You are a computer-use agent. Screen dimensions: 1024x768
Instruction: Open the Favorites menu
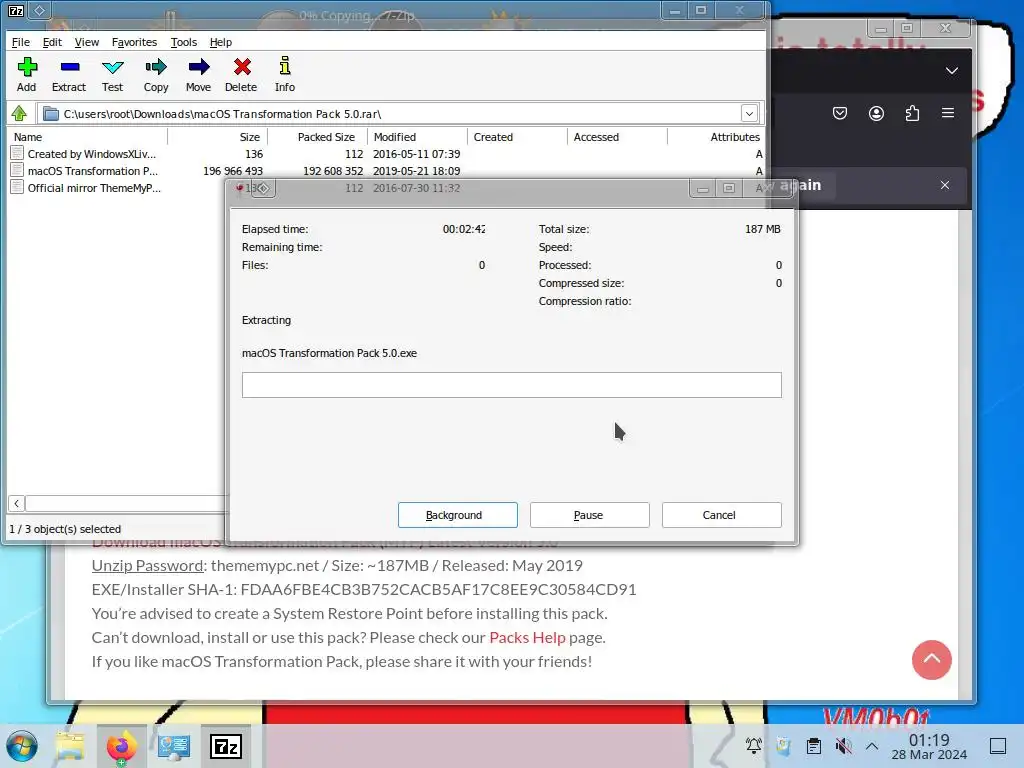pyautogui.click(x=135, y=42)
